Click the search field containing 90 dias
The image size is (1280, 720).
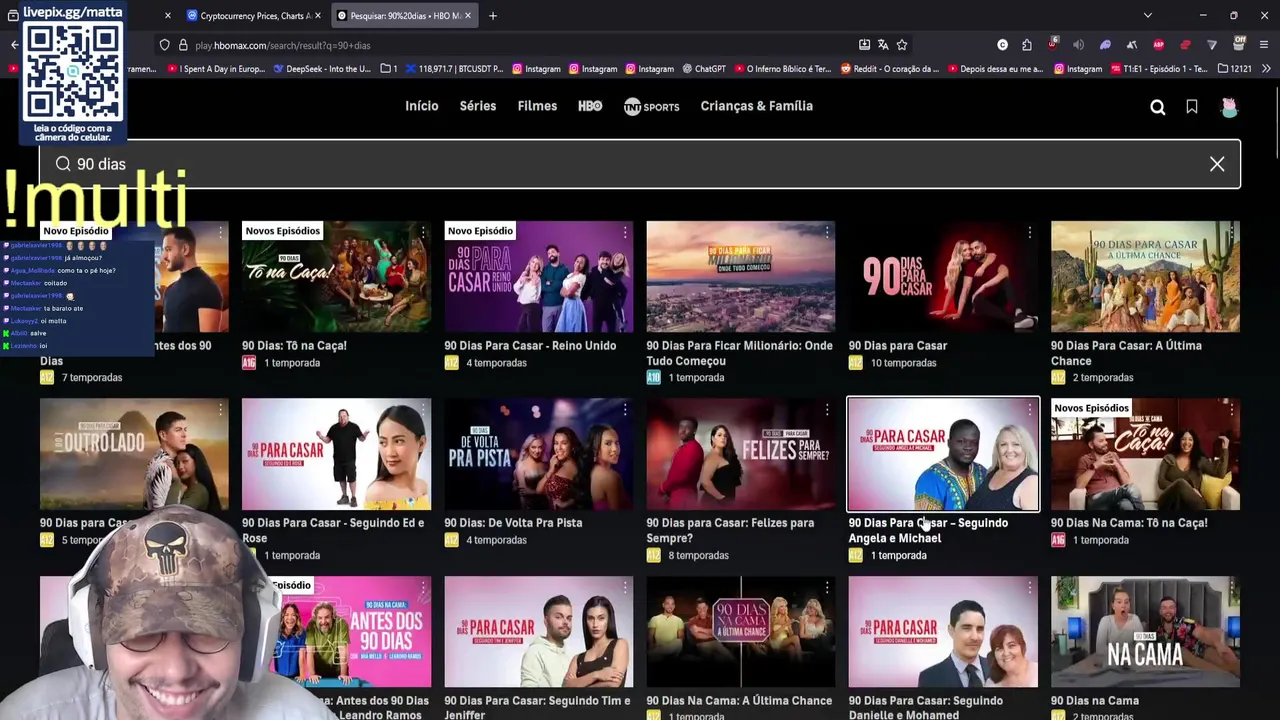coord(640,164)
